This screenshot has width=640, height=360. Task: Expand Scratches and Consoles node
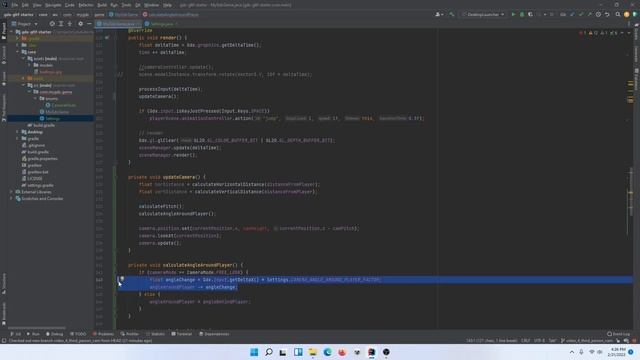tap(11, 198)
